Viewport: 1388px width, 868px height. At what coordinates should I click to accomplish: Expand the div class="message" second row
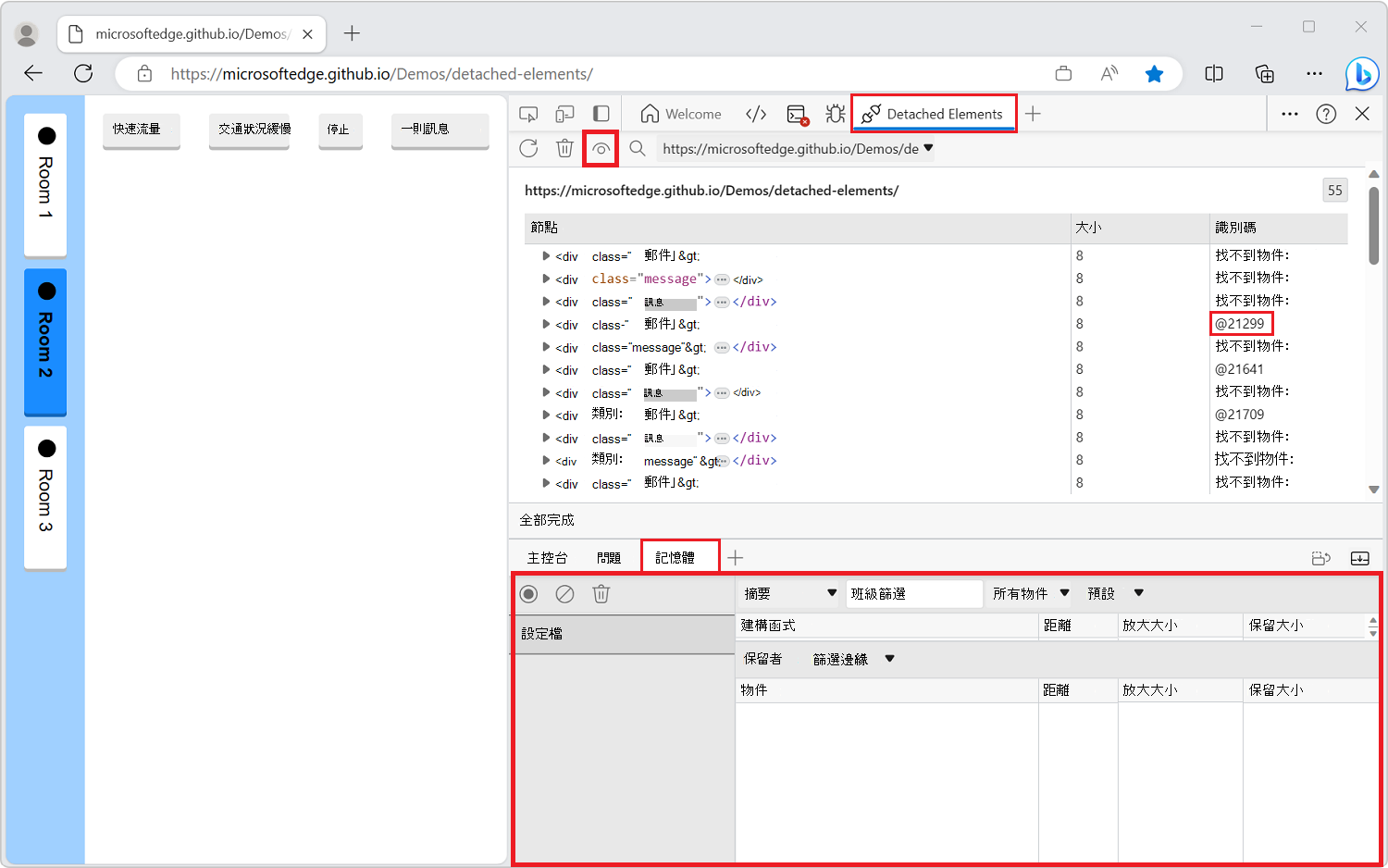tap(546, 279)
